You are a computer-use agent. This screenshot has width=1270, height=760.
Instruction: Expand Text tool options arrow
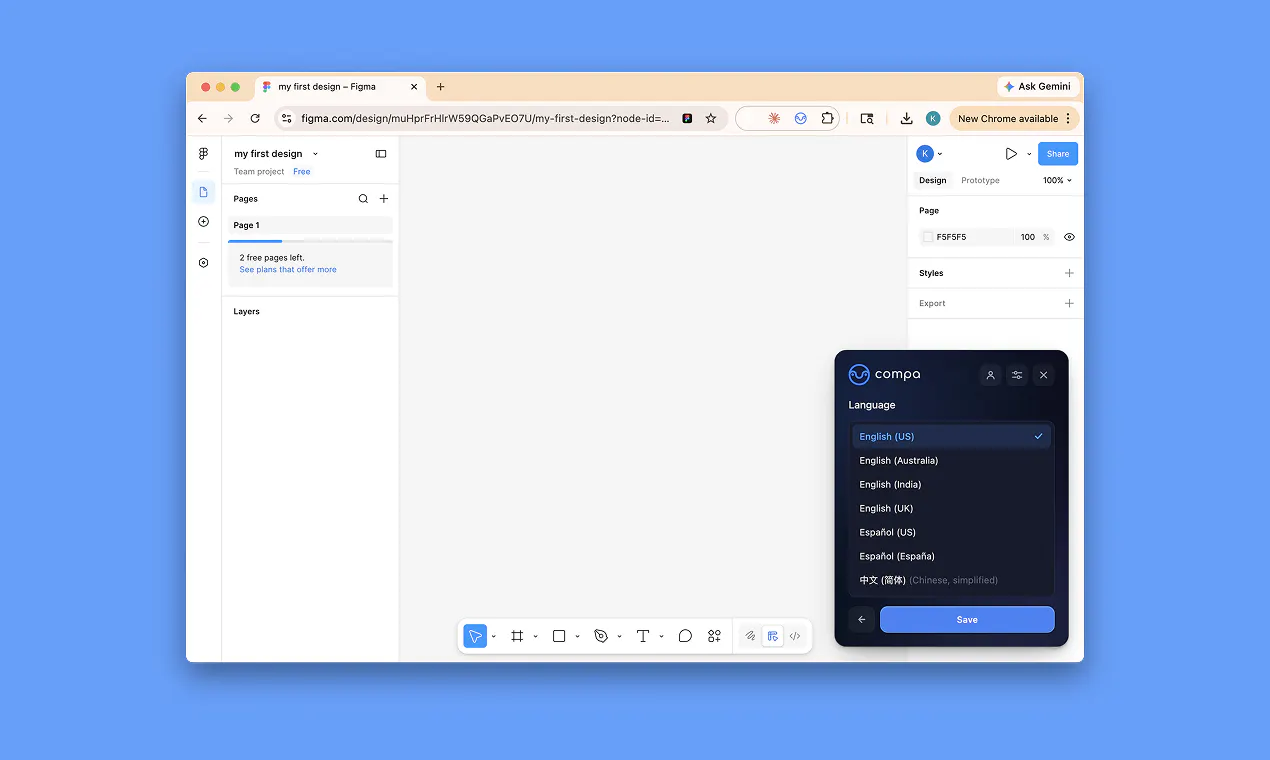(x=662, y=637)
